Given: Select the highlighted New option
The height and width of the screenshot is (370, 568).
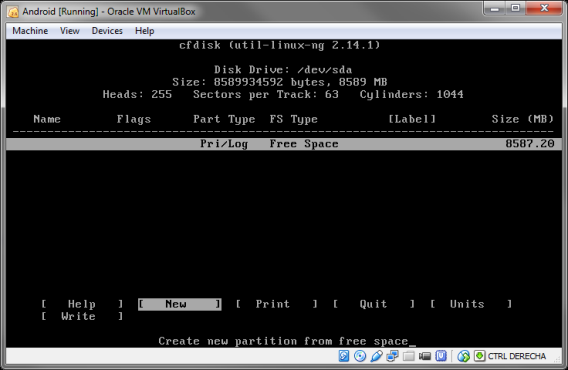Looking at the screenshot, I should (180, 304).
